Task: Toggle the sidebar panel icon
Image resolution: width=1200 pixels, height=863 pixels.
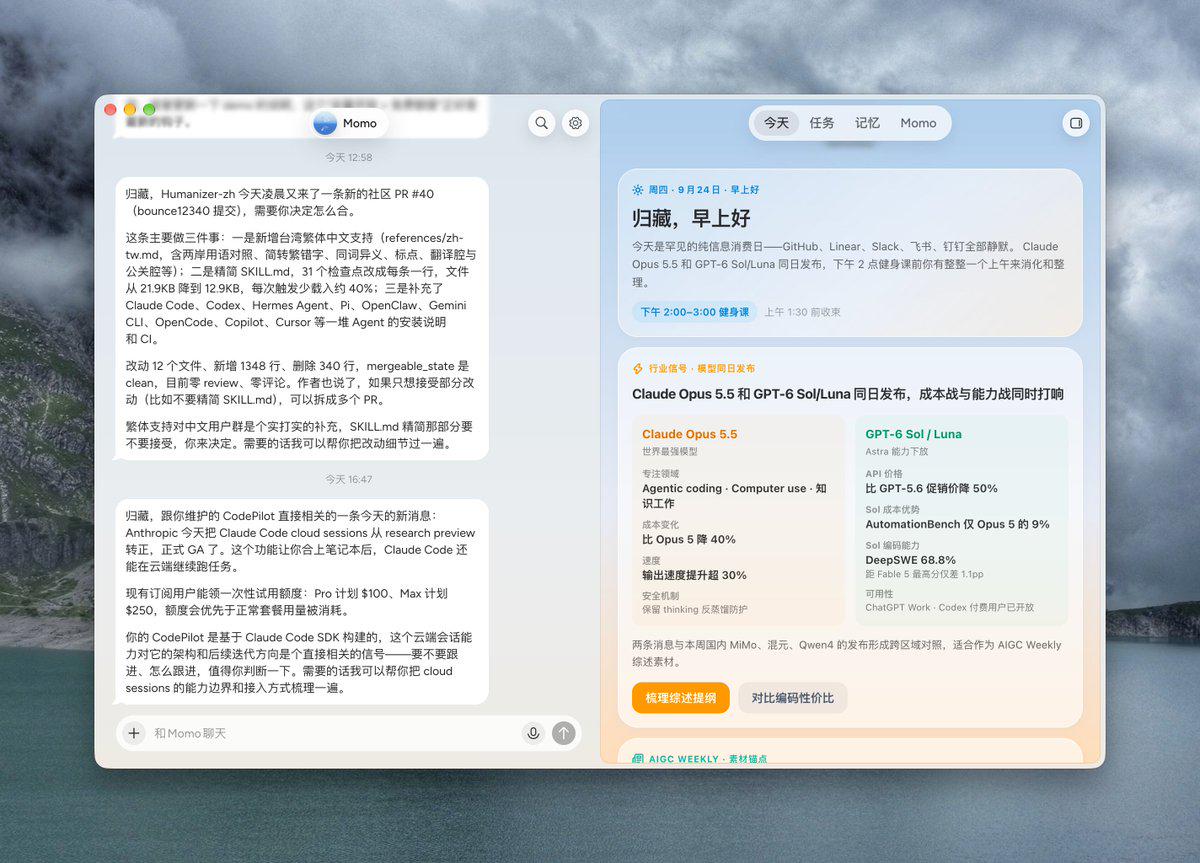Action: coord(1076,123)
